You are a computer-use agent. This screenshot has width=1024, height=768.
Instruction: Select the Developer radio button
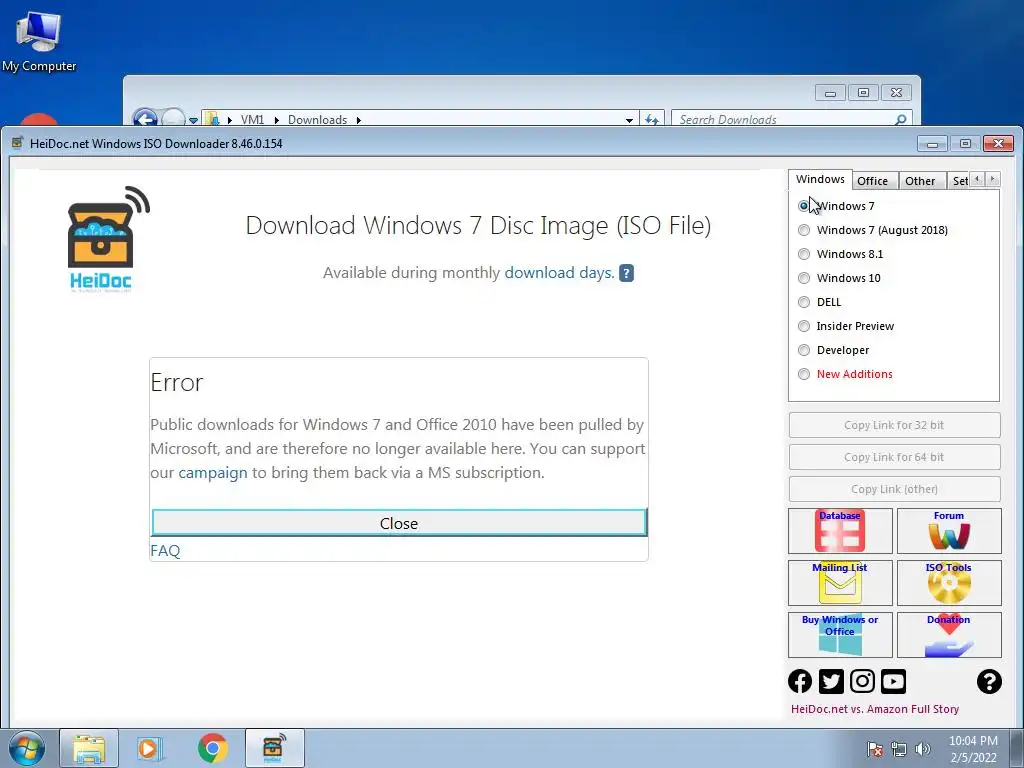(x=804, y=350)
